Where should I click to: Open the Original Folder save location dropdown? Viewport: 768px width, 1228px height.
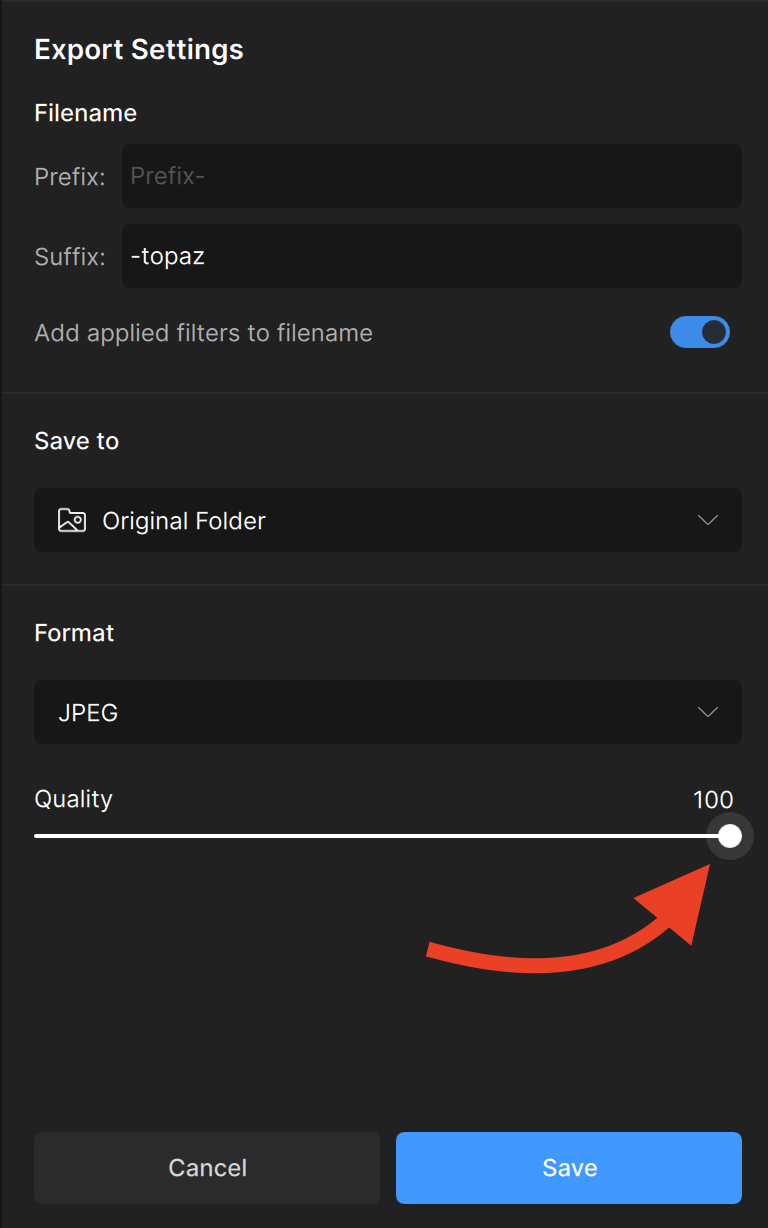388,520
